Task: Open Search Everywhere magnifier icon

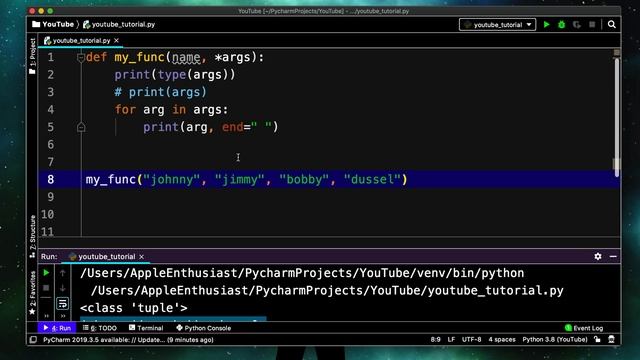Action: (x=611, y=24)
